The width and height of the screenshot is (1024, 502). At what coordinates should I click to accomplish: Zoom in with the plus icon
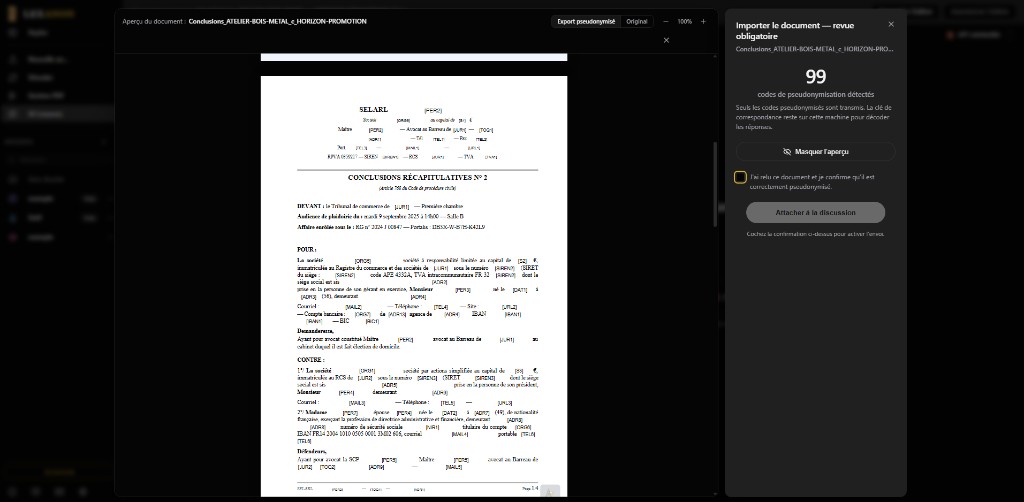[703, 22]
